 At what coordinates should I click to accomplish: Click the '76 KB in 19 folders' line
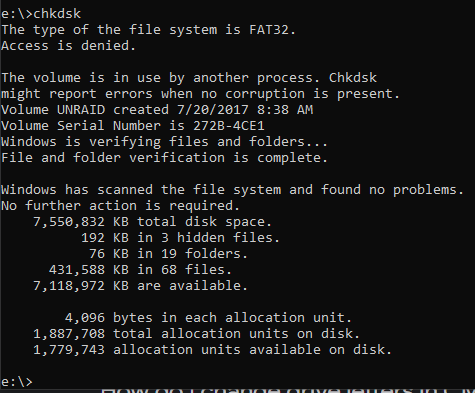click(168, 254)
